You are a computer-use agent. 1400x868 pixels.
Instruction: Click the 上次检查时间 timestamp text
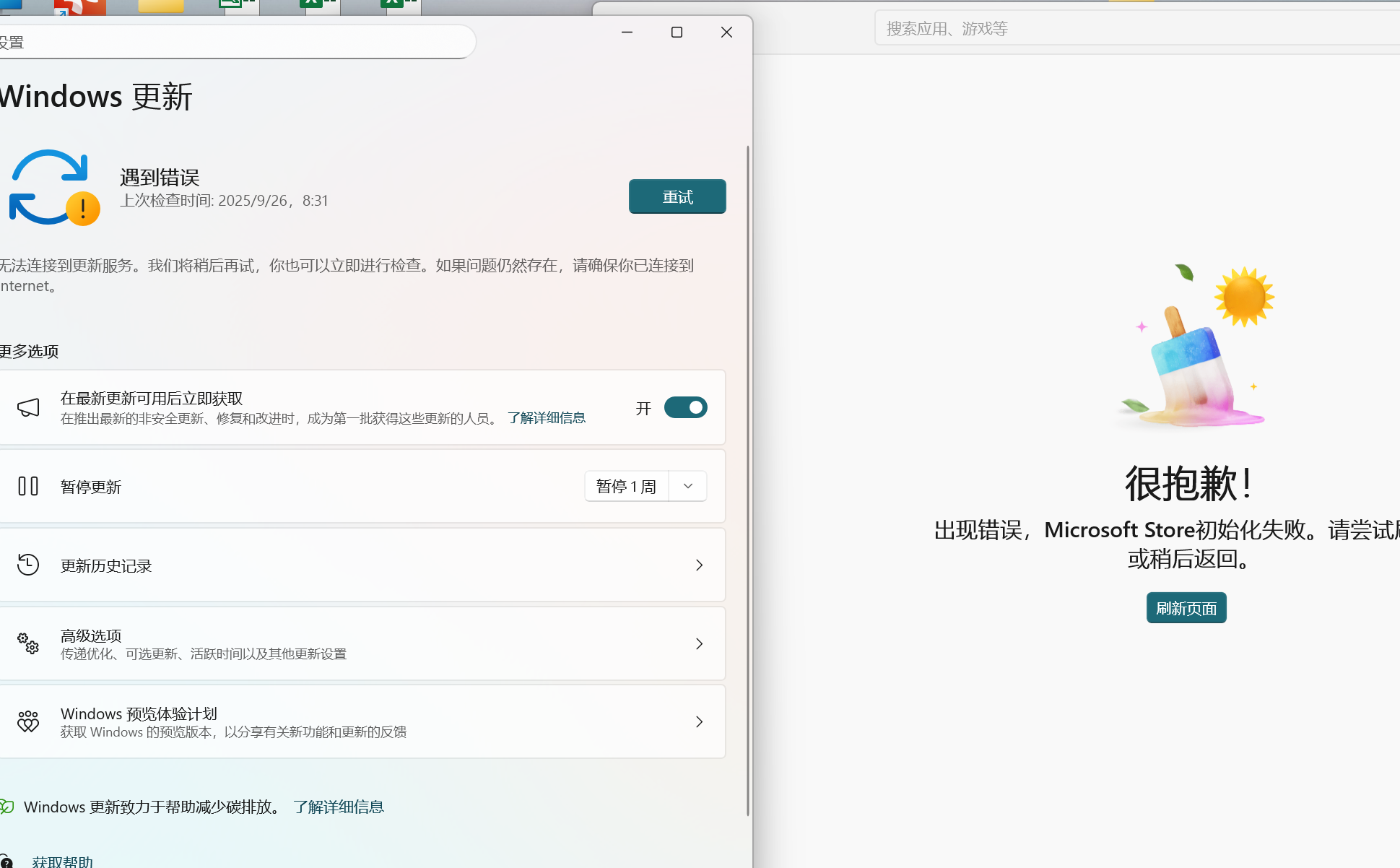[224, 201]
